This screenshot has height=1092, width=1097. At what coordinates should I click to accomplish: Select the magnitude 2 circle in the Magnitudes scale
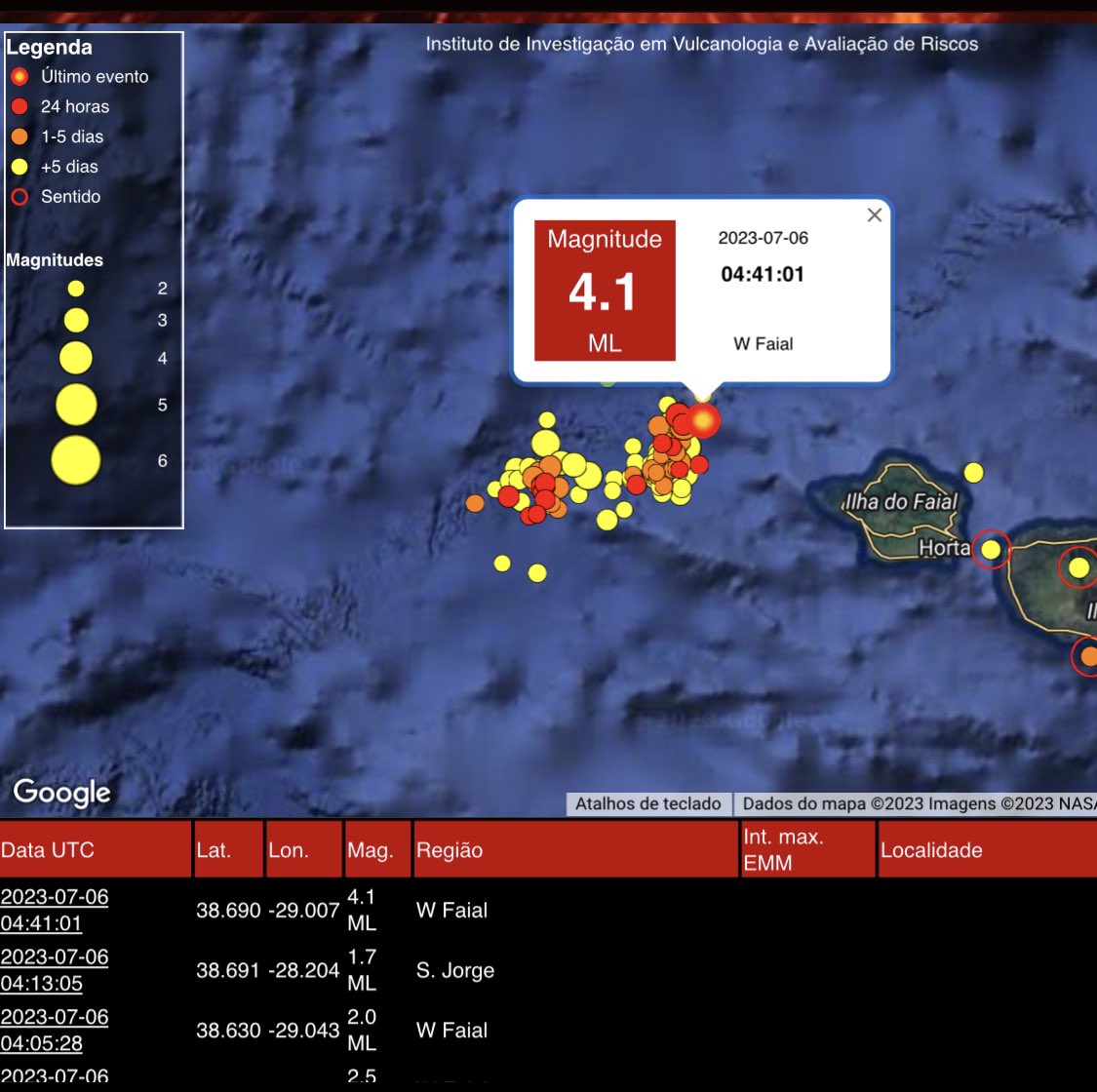coord(77,288)
